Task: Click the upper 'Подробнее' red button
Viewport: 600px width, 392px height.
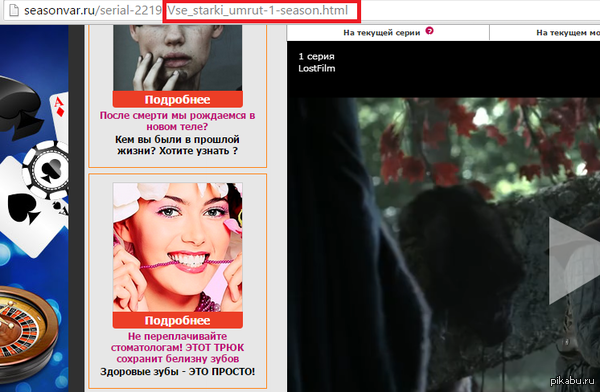Action: [x=178, y=100]
